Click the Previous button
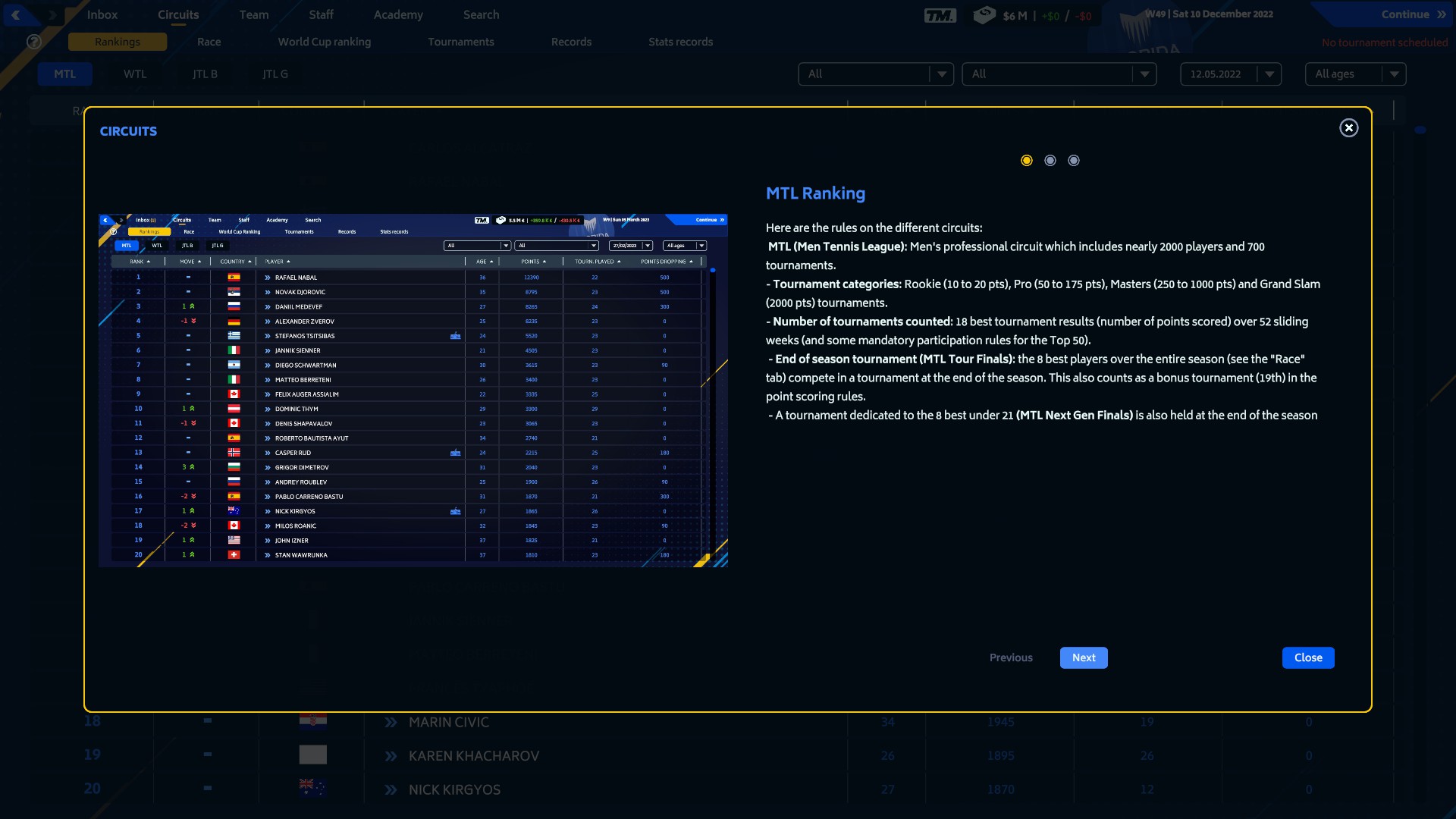 click(x=1011, y=657)
